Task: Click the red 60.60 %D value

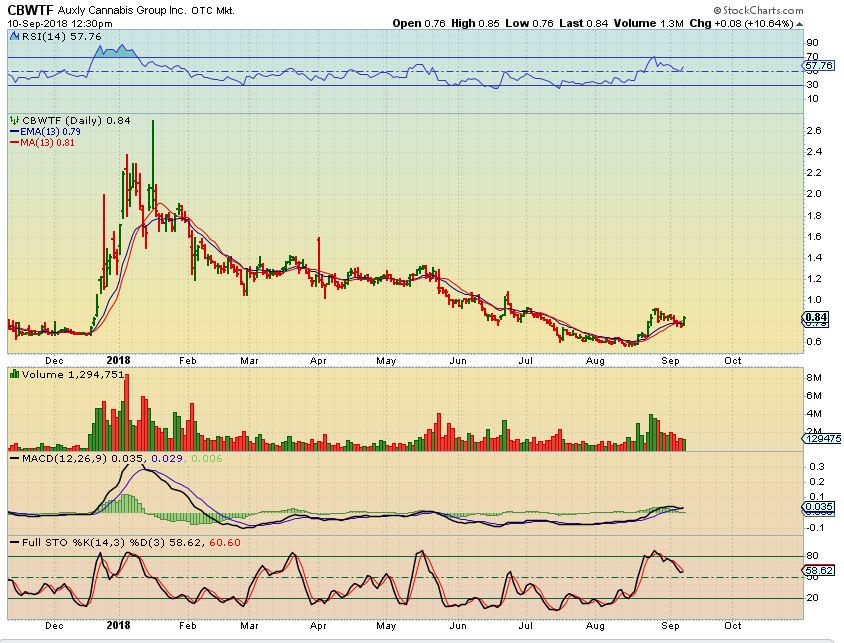Action: 224,542
